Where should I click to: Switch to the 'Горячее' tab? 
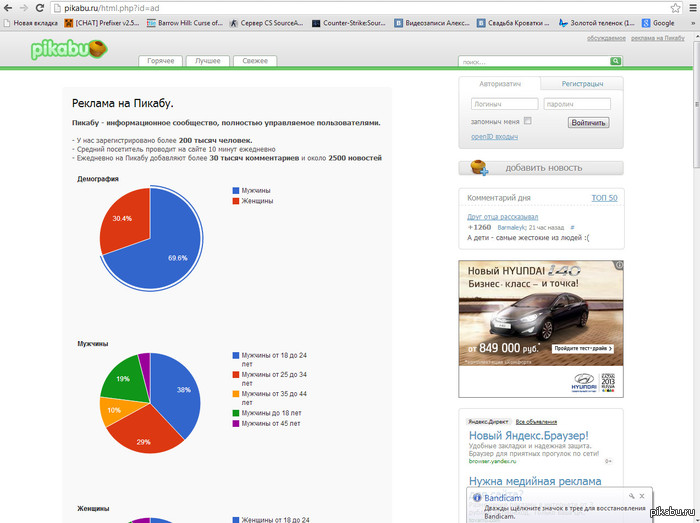[160, 61]
